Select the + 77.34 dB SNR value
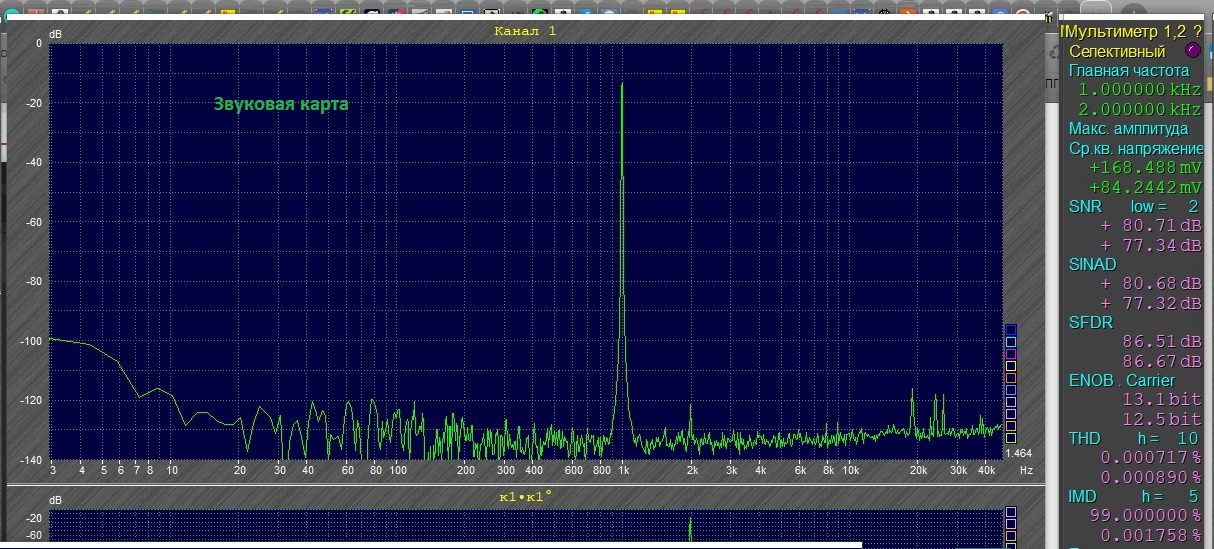Screen dimensions: 1214x549 [1151, 245]
